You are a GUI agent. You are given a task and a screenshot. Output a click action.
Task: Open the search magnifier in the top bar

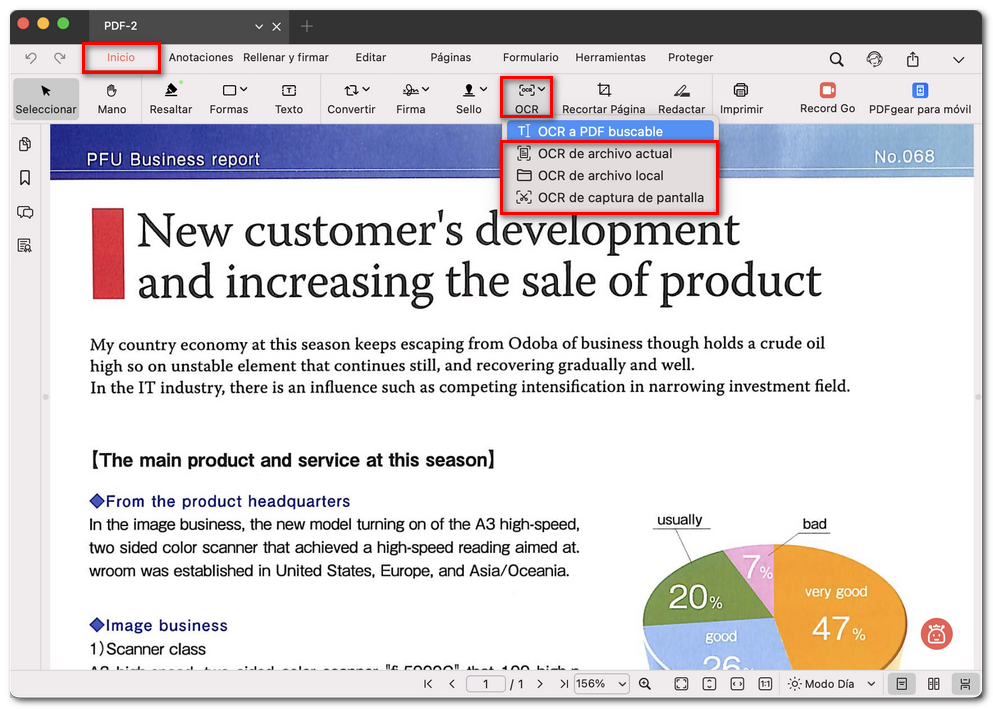[836, 59]
